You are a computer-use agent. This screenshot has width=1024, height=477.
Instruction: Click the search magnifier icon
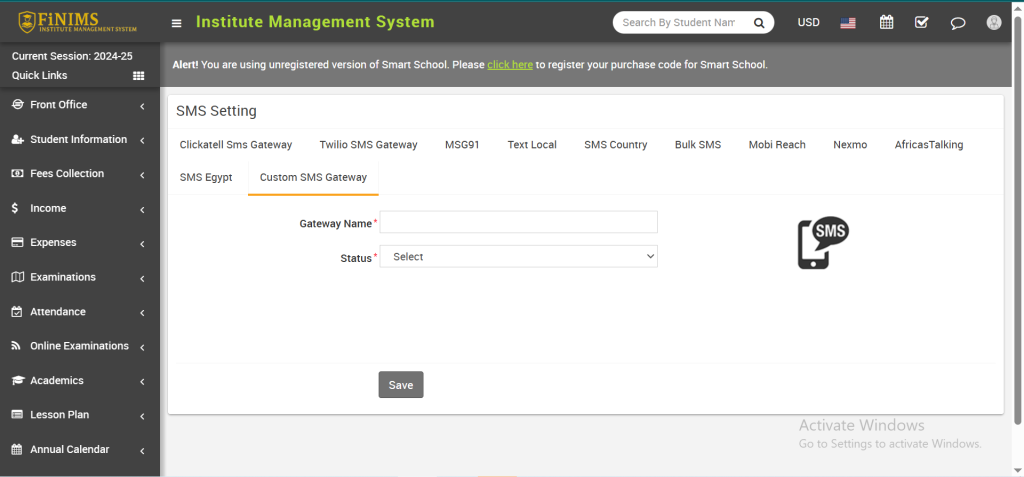759,22
